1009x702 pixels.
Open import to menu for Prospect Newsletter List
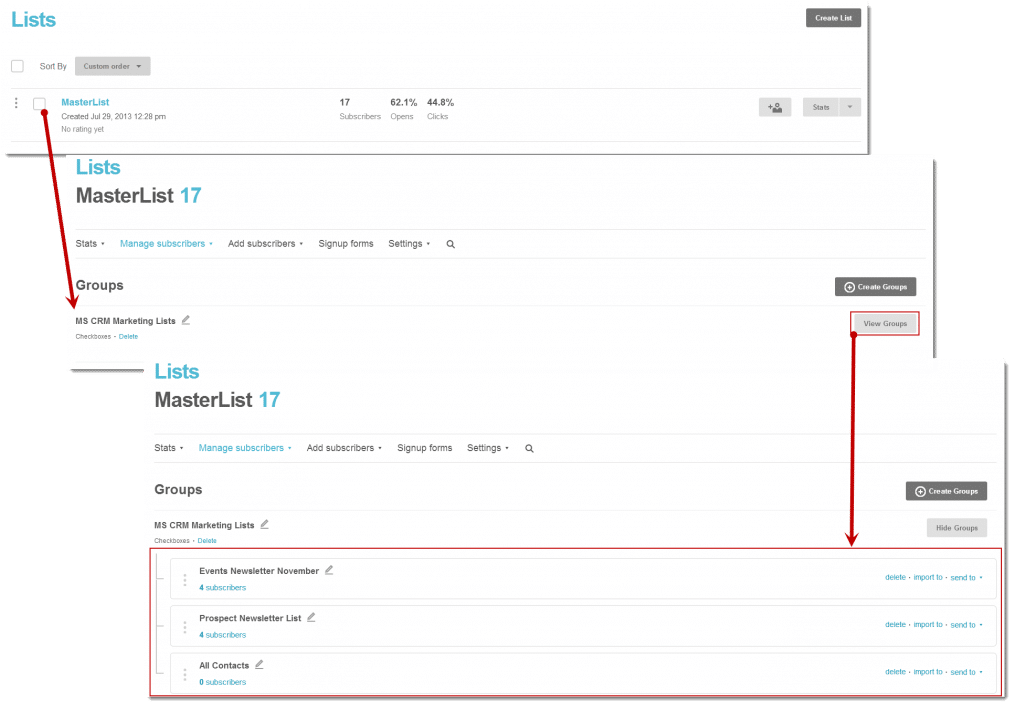click(x=927, y=625)
